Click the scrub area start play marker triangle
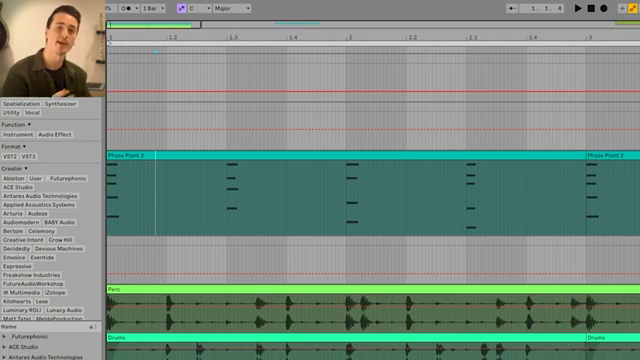Viewport: 640px width, 360px height. [109, 43]
